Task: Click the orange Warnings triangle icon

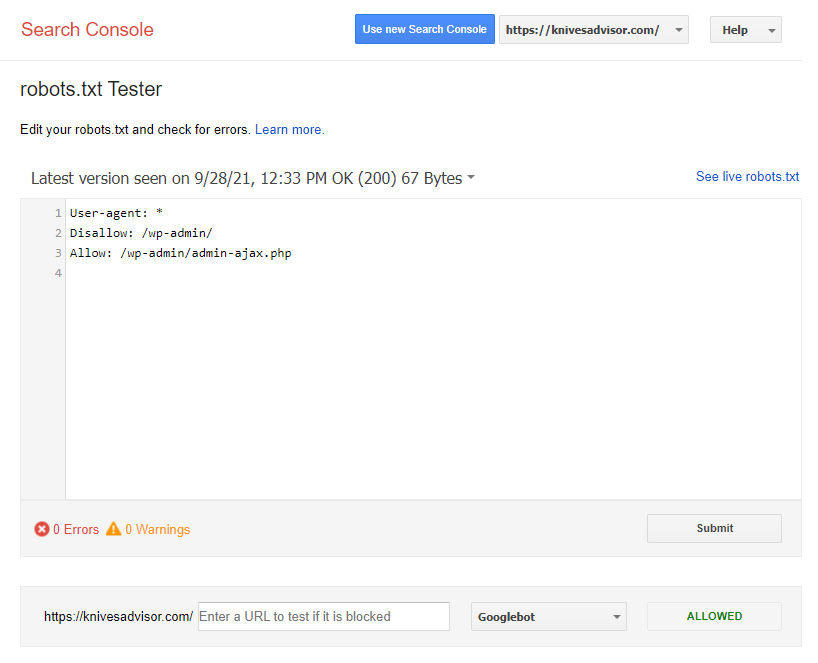Action: pos(114,529)
